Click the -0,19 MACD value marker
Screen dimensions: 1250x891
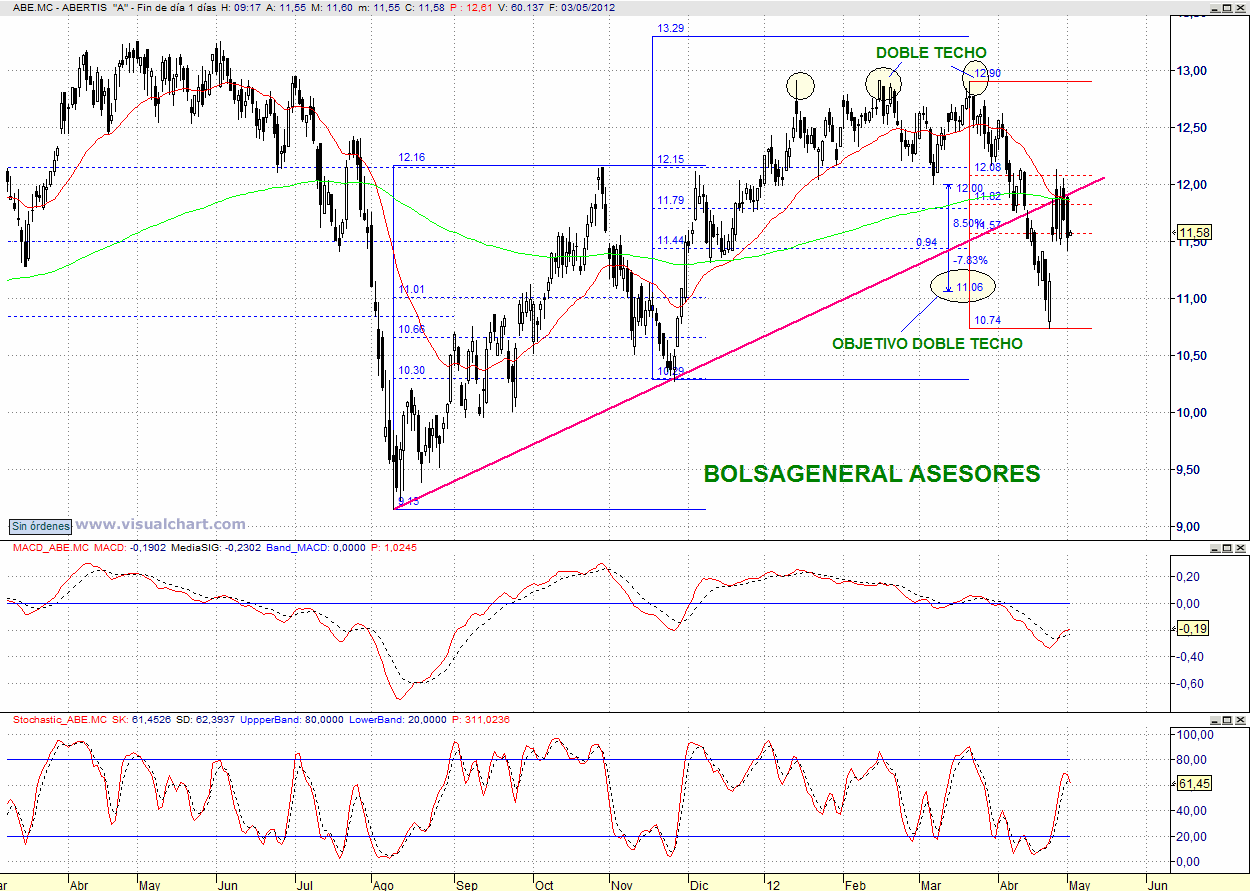[1193, 629]
